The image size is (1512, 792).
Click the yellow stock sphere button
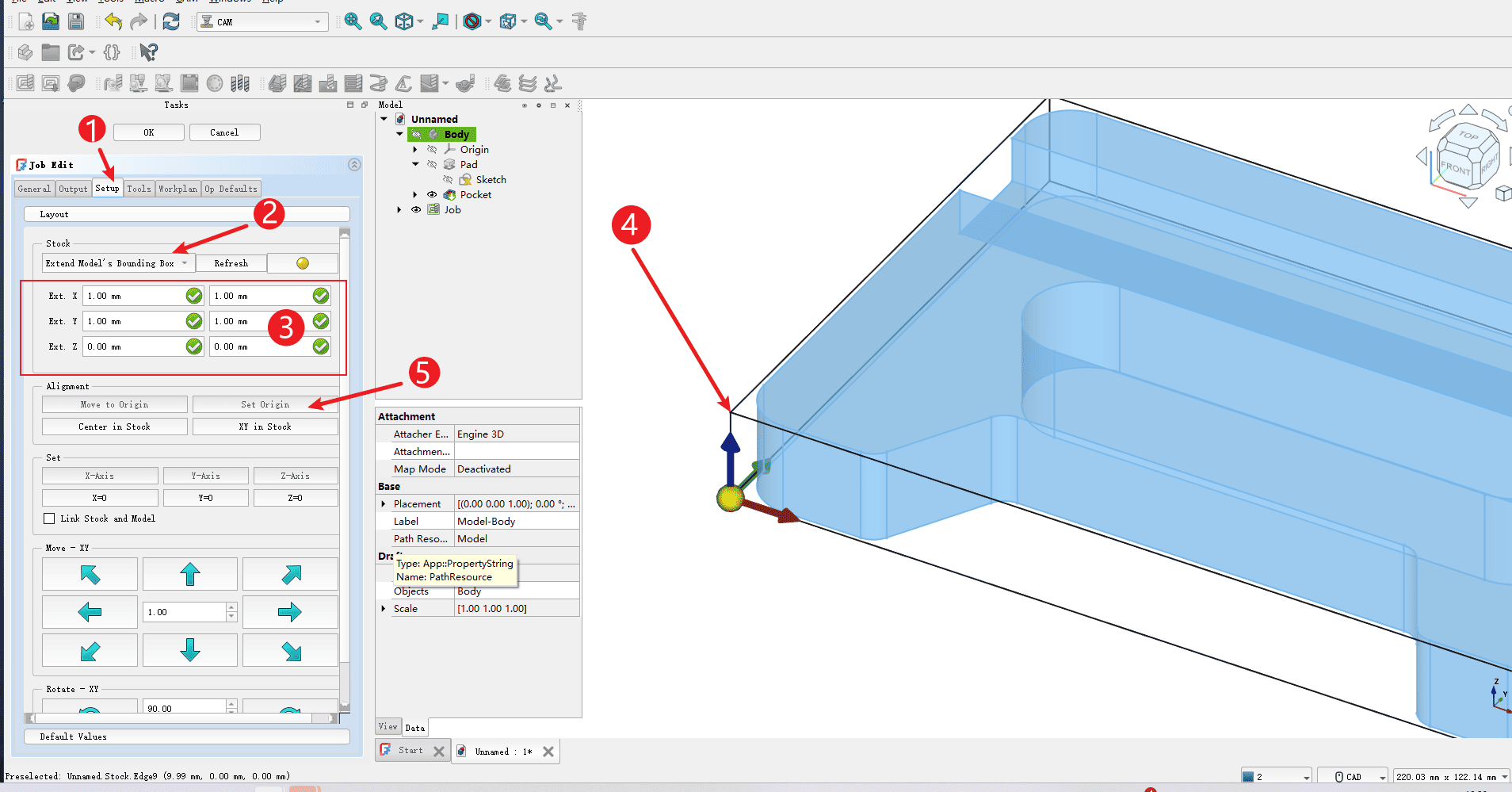coord(303,263)
